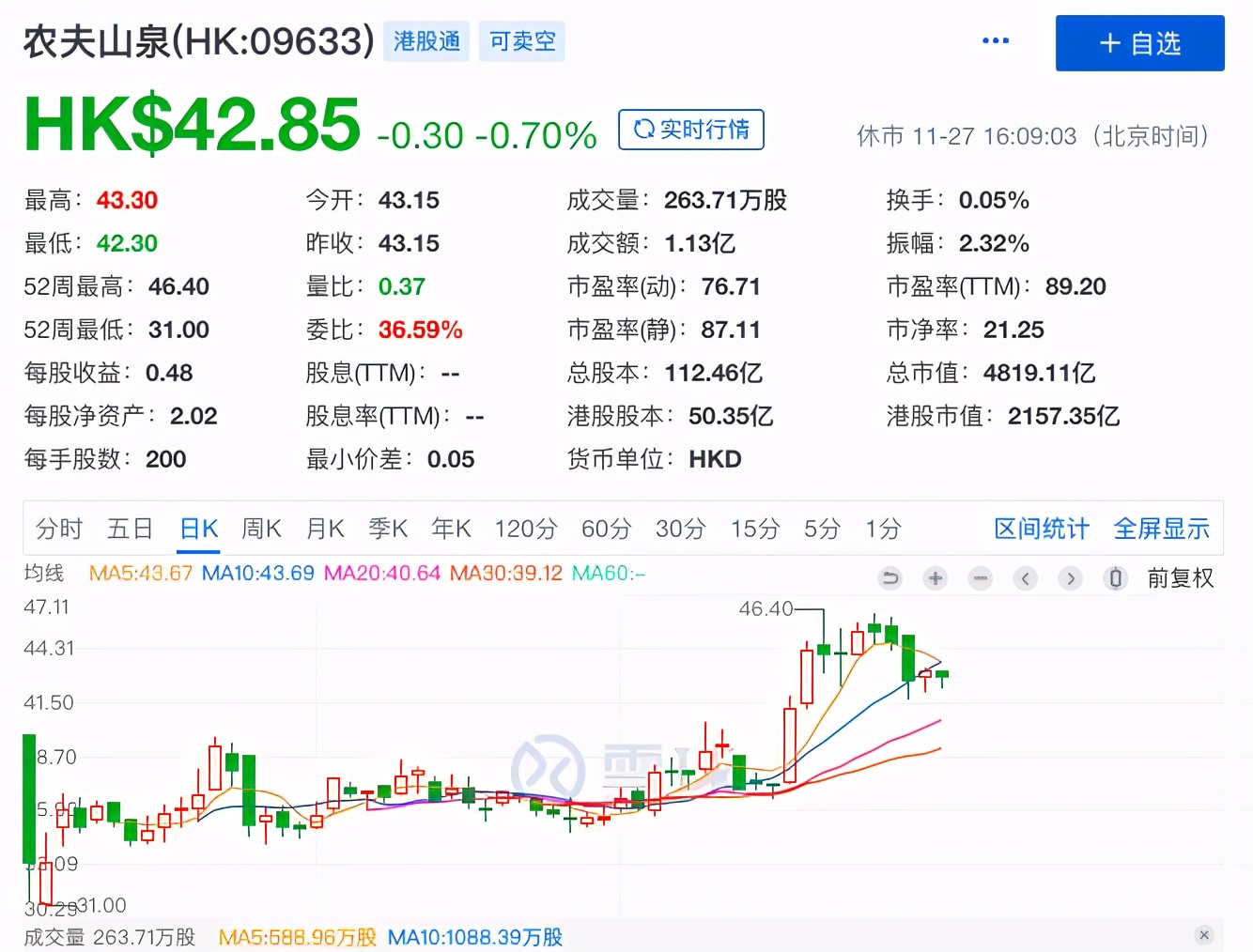This screenshot has height=952, width=1253.
Task: Switch to the 周K weekly chart tab
Action: tap(260, 529)
